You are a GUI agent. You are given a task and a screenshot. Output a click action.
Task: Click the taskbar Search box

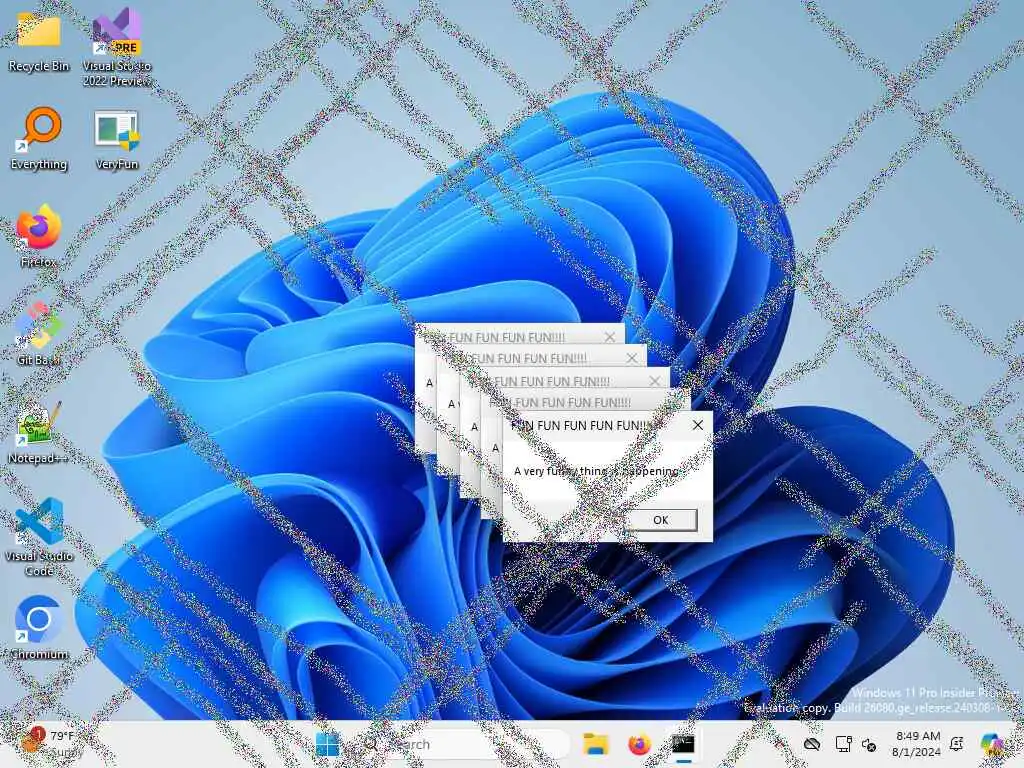[464, 744]
